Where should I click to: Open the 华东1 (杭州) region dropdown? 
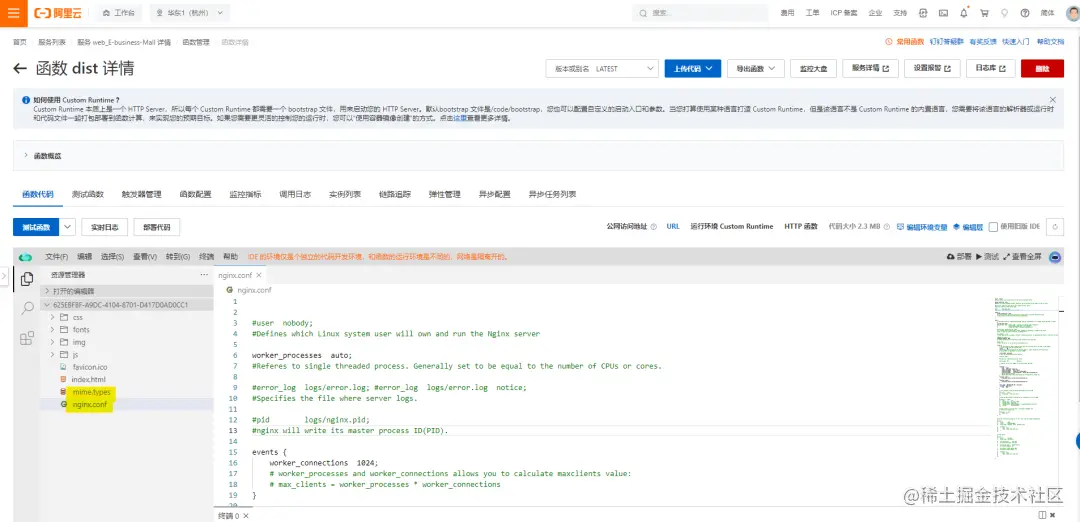[189, 13]
